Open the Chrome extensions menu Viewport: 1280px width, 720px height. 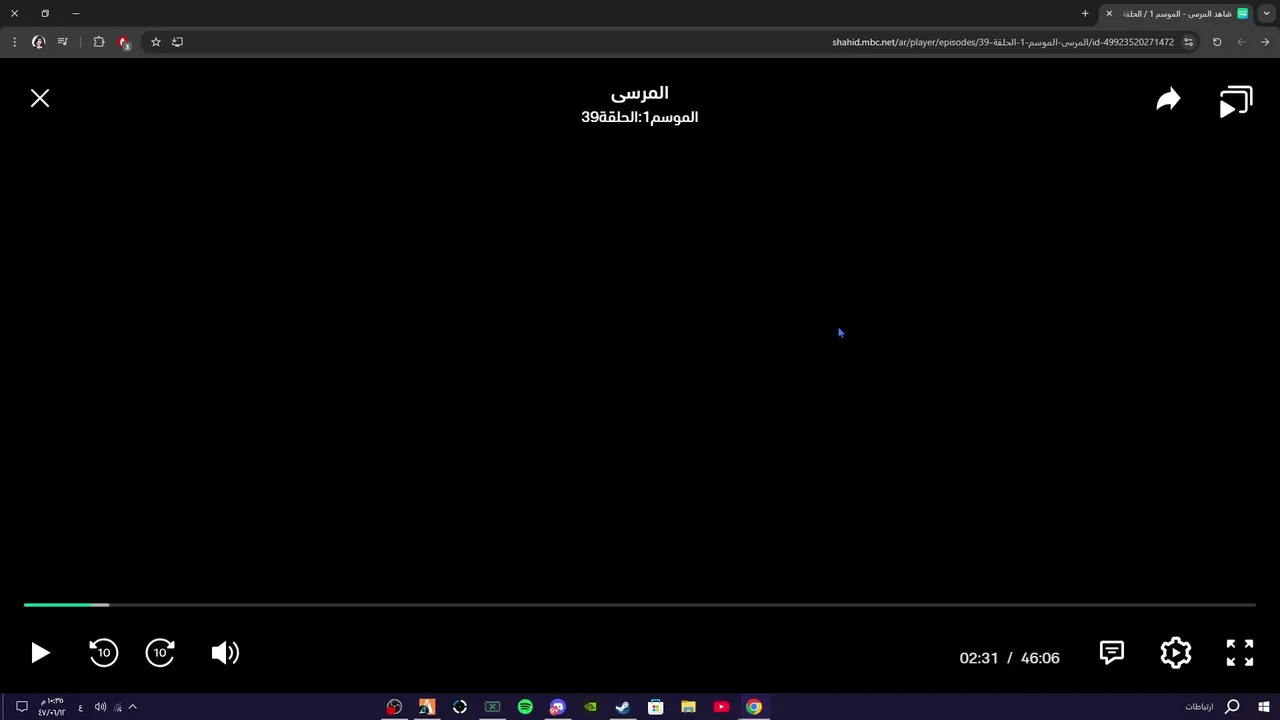point(99,42)
